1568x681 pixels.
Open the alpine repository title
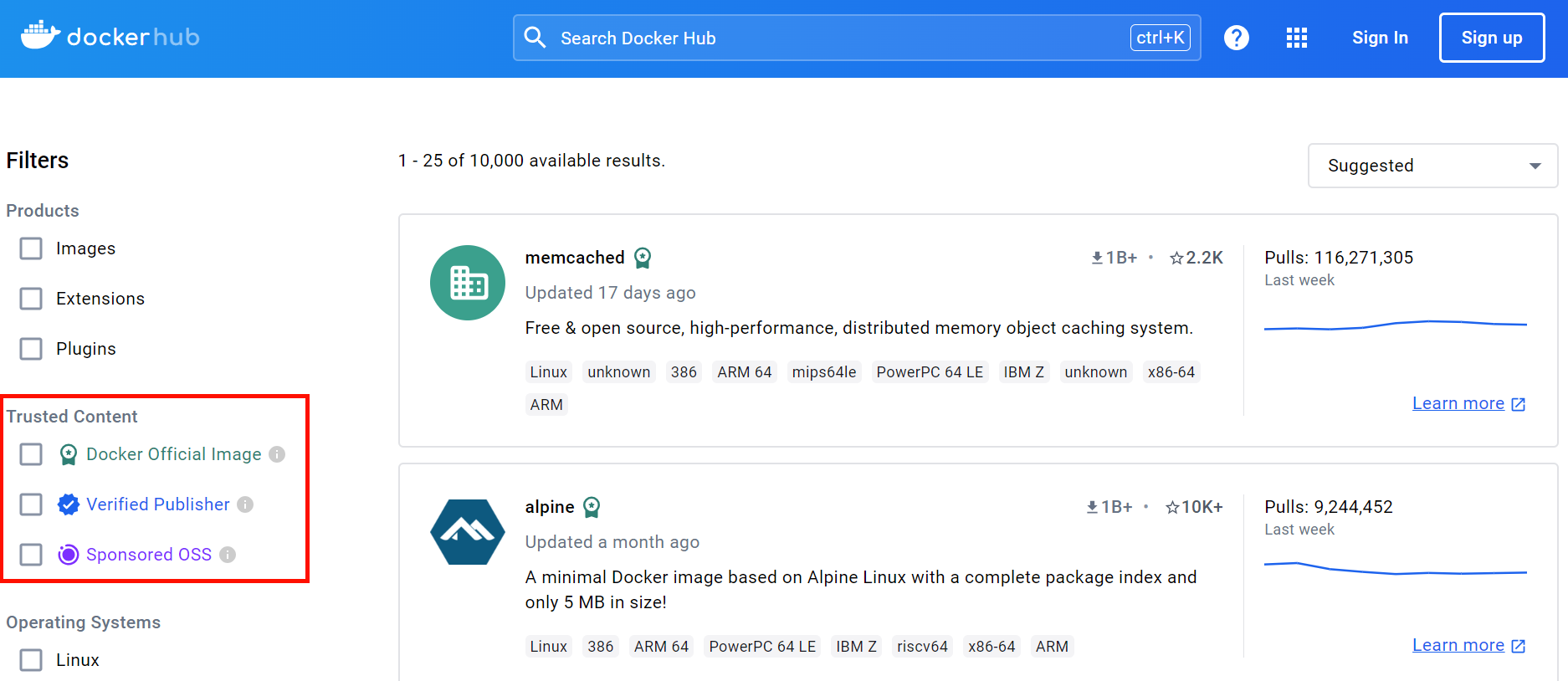pos(550,507)
